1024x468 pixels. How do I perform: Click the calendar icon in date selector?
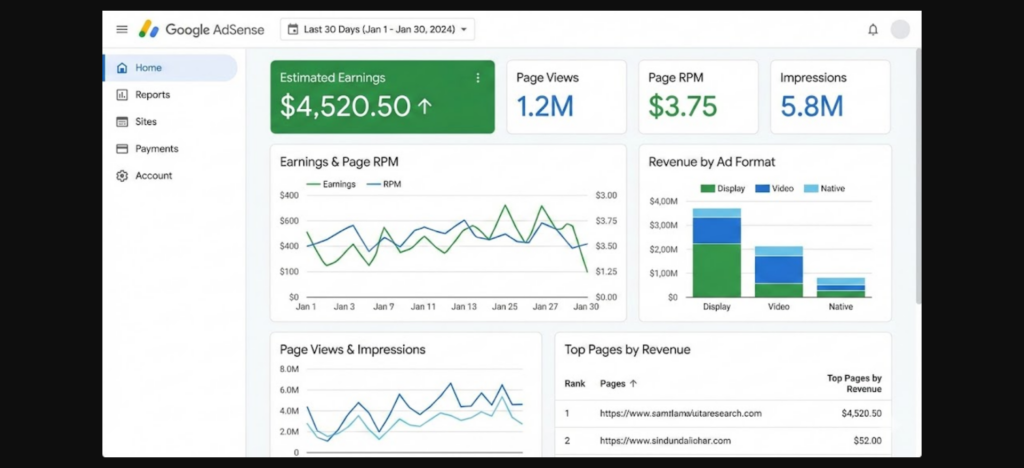tap(293, 29)
